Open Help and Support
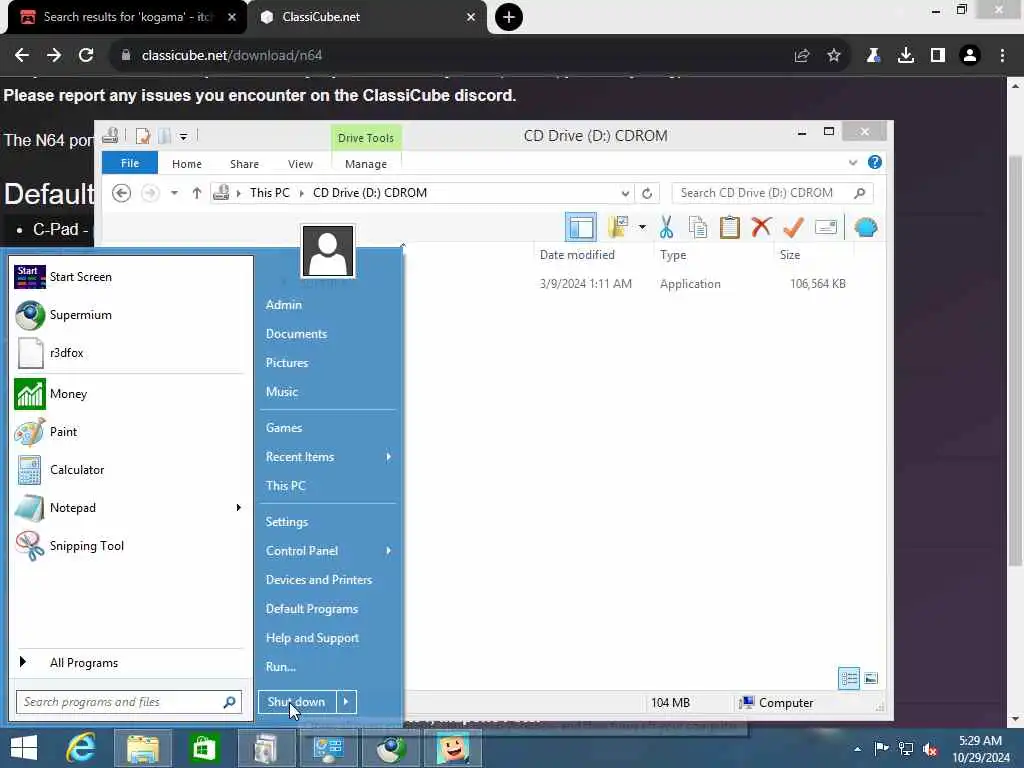 point(312,638)
